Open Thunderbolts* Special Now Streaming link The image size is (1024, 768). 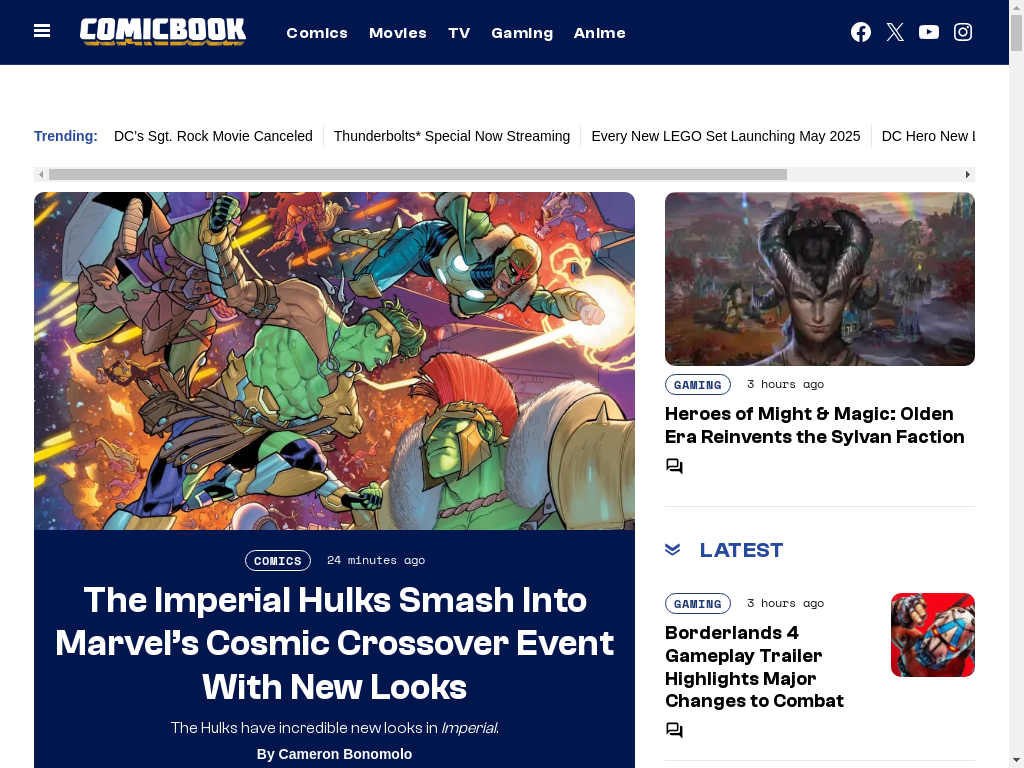452,136
